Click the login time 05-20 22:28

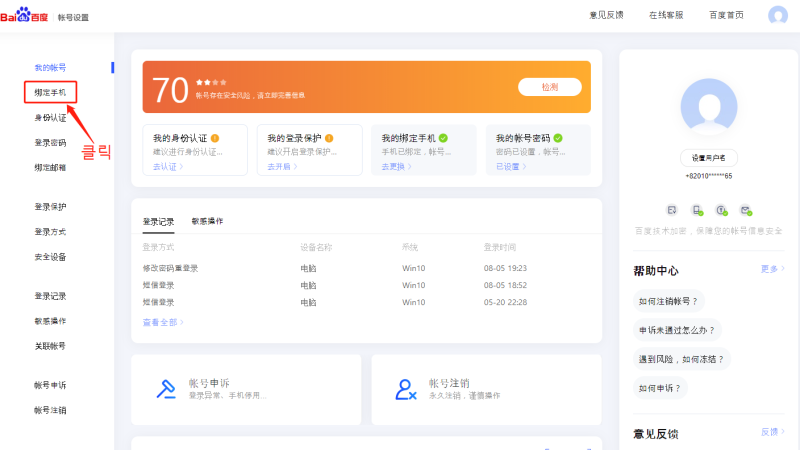click(505, 303)
